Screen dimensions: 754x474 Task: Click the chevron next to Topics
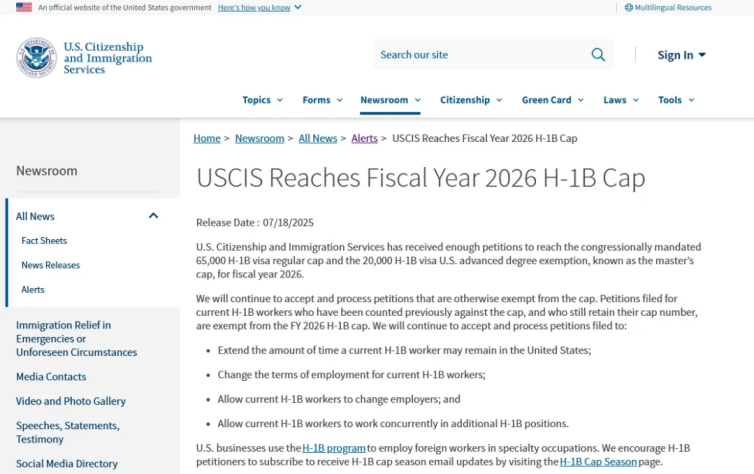[280, 100]
